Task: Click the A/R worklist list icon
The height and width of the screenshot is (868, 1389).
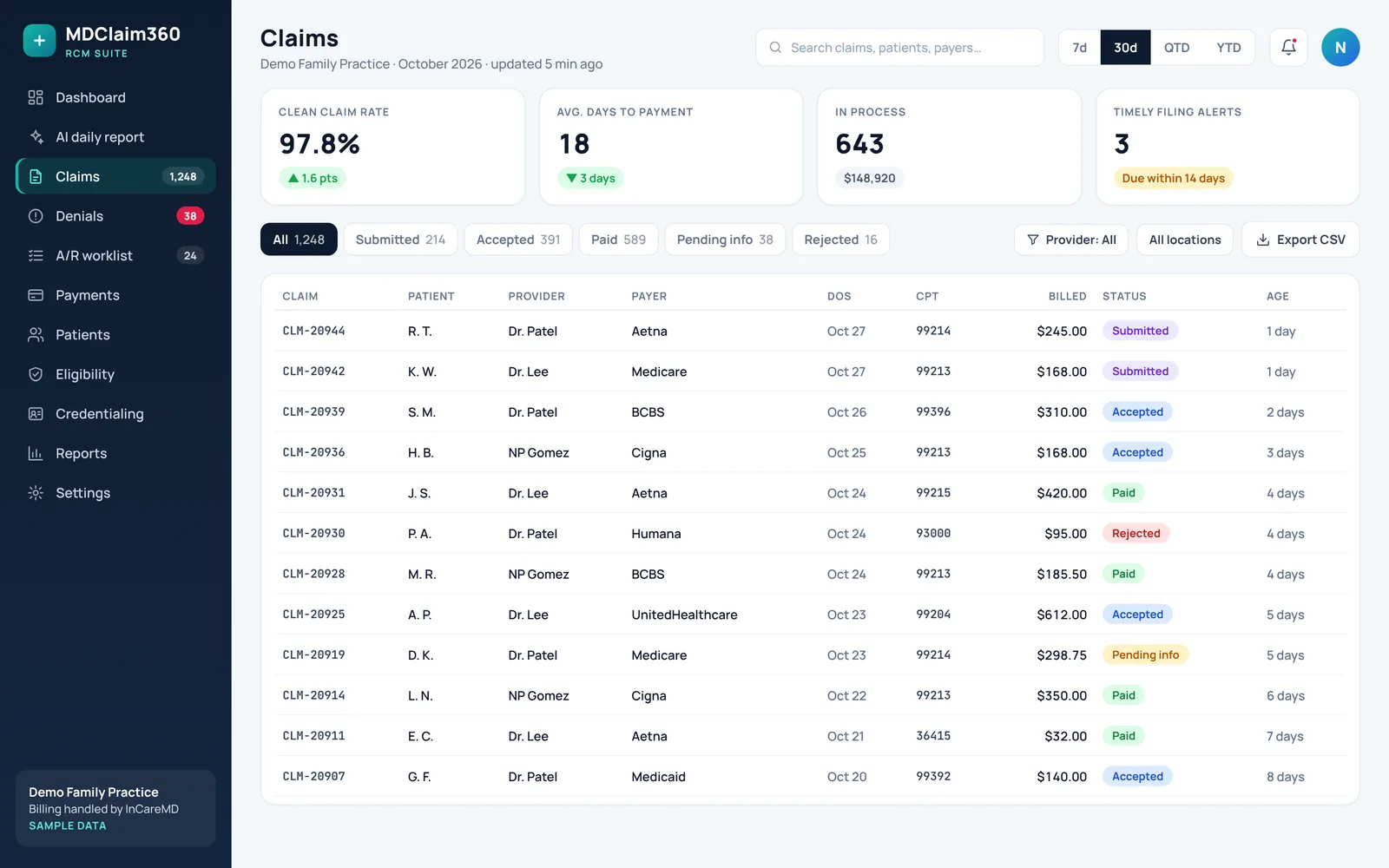Action: 36,255
